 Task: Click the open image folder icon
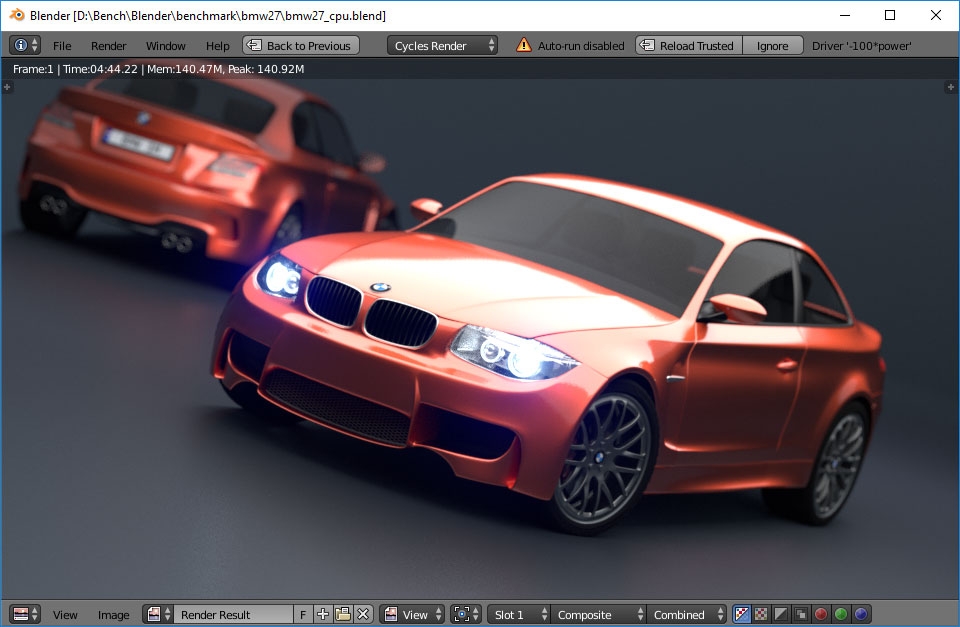click(x=343, y=614)
